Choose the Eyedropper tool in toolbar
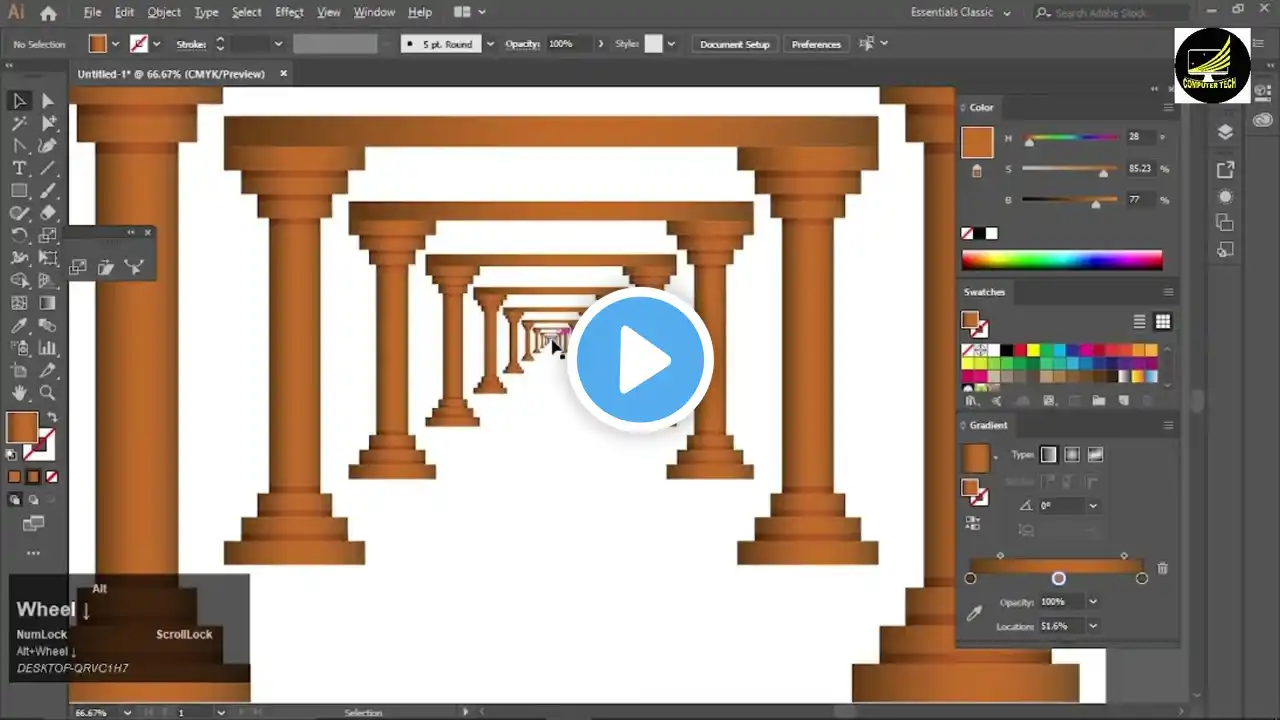1280x720 pixels. 19,326
